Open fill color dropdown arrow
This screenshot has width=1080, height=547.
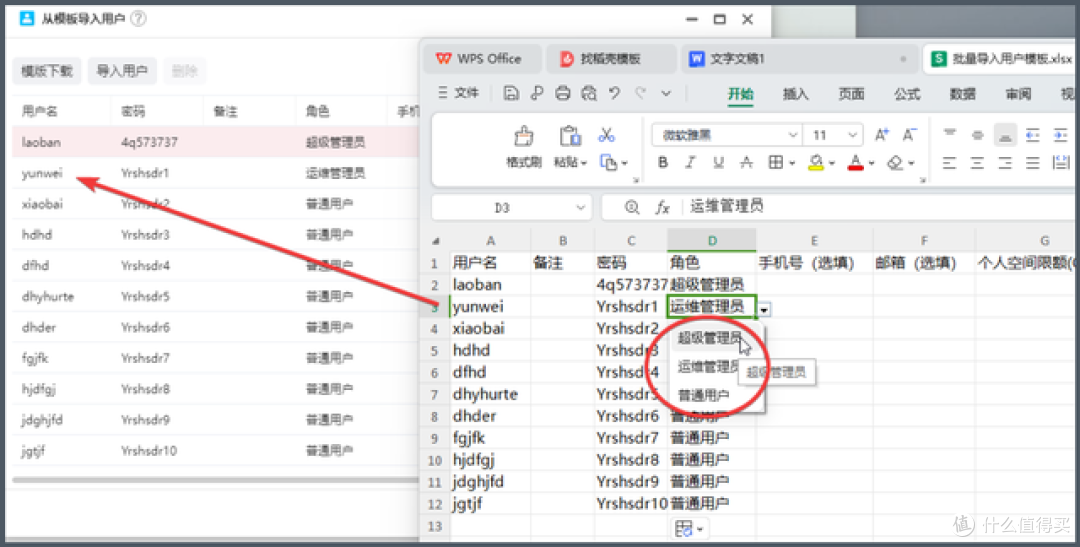(832, 163)
